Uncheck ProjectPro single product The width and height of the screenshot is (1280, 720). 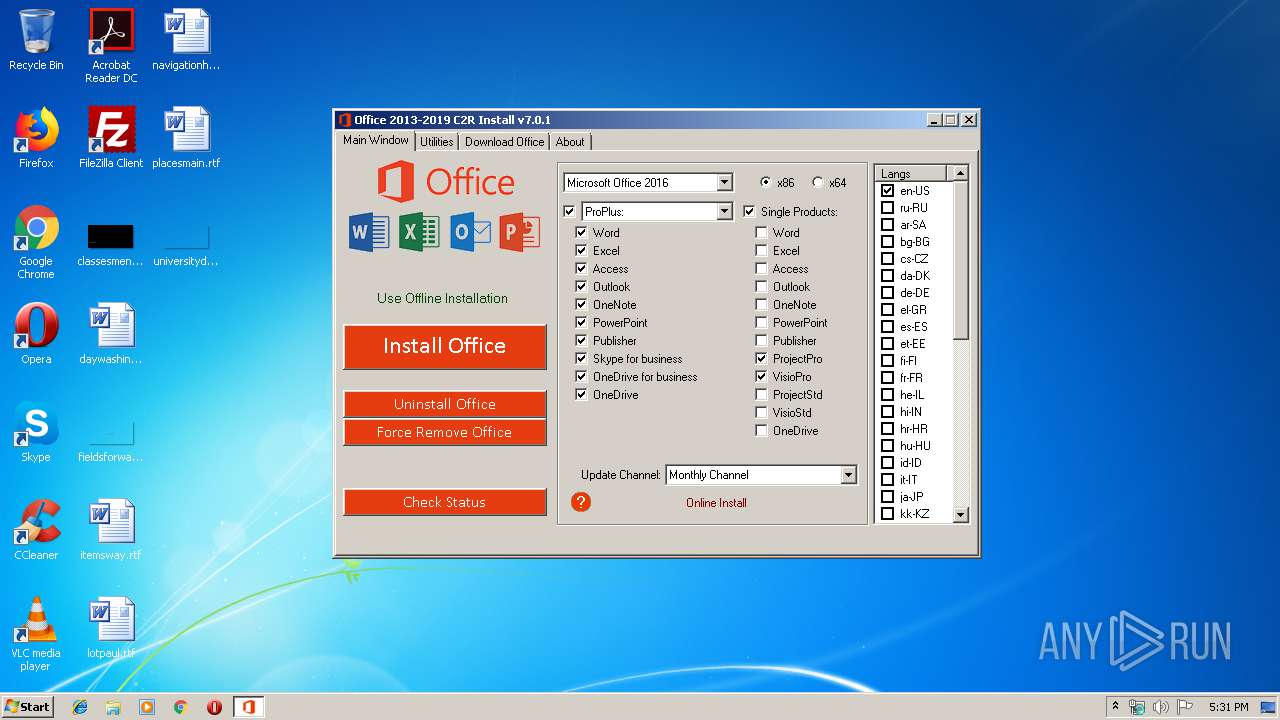pyautogui.click(x=761, y=358)
